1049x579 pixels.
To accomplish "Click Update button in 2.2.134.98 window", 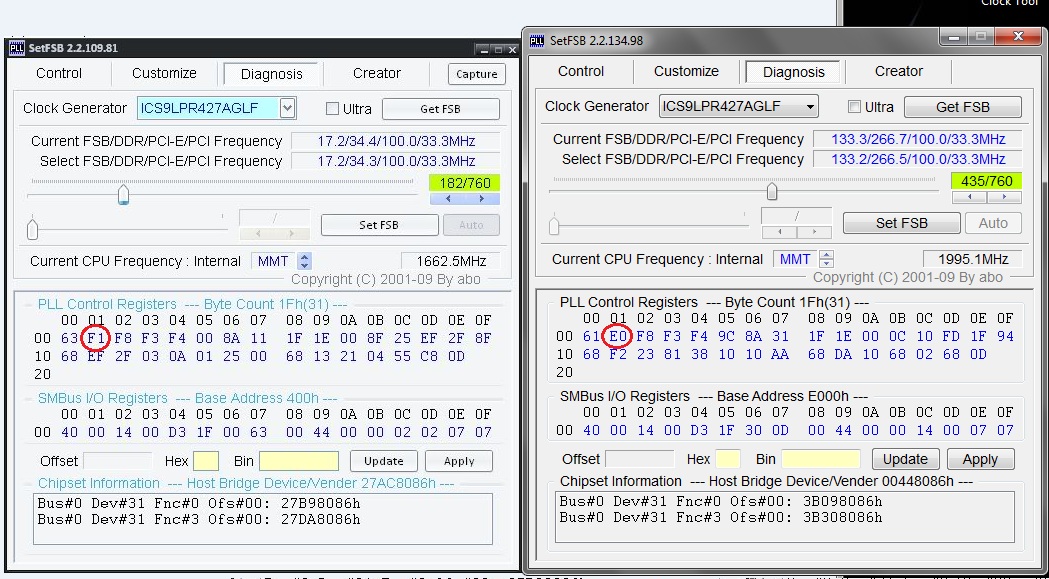I will 905,459.
